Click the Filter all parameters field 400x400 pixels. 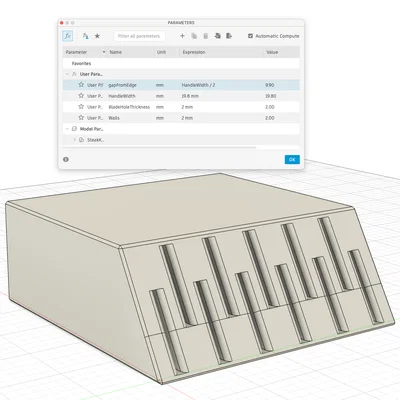[139, 36]
